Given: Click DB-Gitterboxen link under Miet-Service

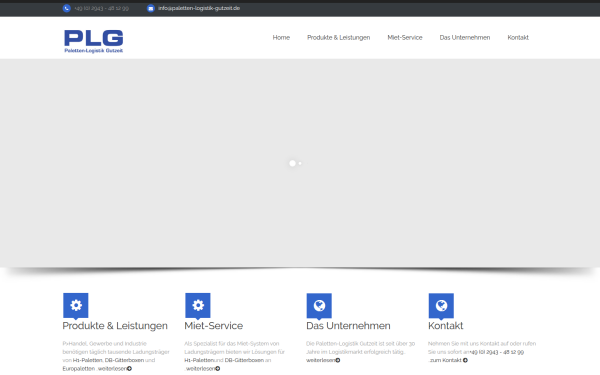Looking at the screenshot, I should tap(244, 360).
